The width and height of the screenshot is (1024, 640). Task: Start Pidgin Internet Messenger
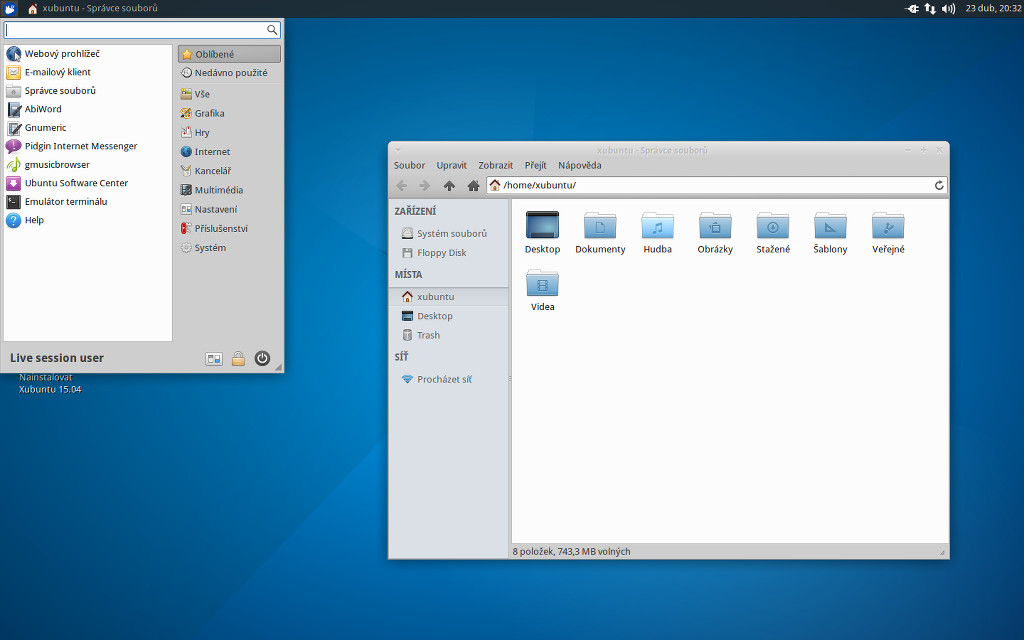(88, 146)
